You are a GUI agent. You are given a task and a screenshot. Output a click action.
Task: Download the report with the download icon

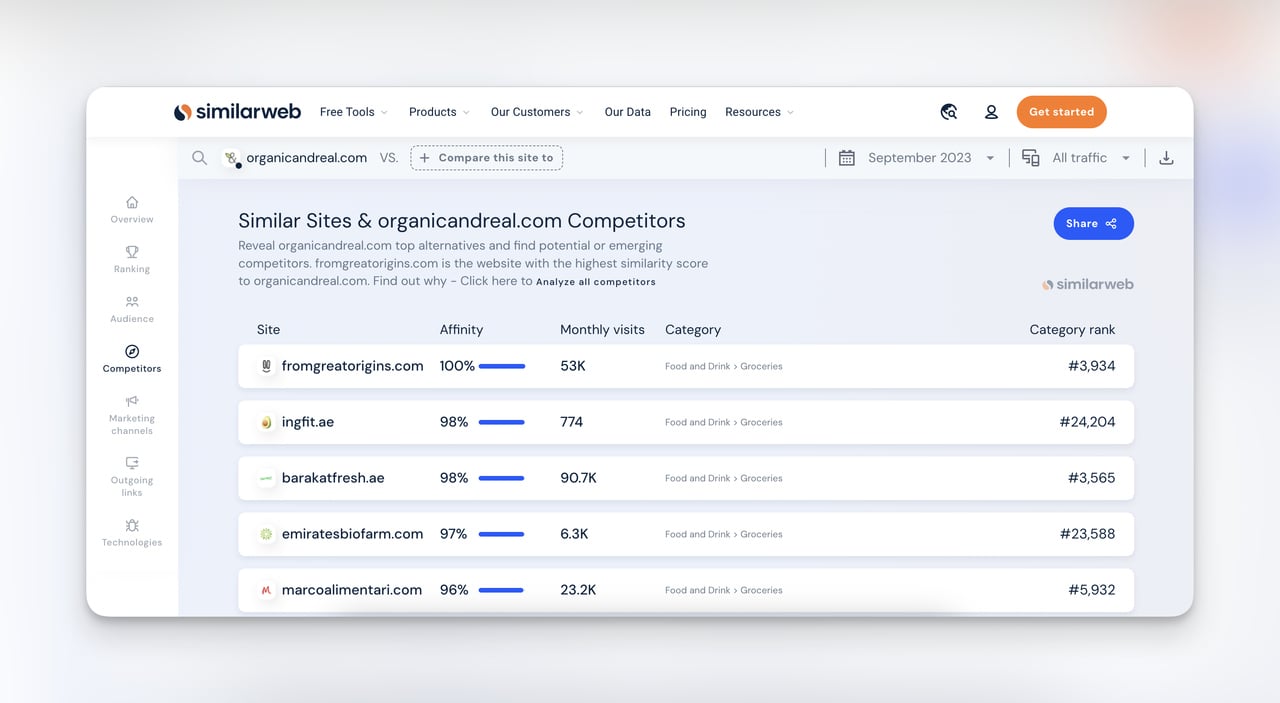coord(1166,158)
